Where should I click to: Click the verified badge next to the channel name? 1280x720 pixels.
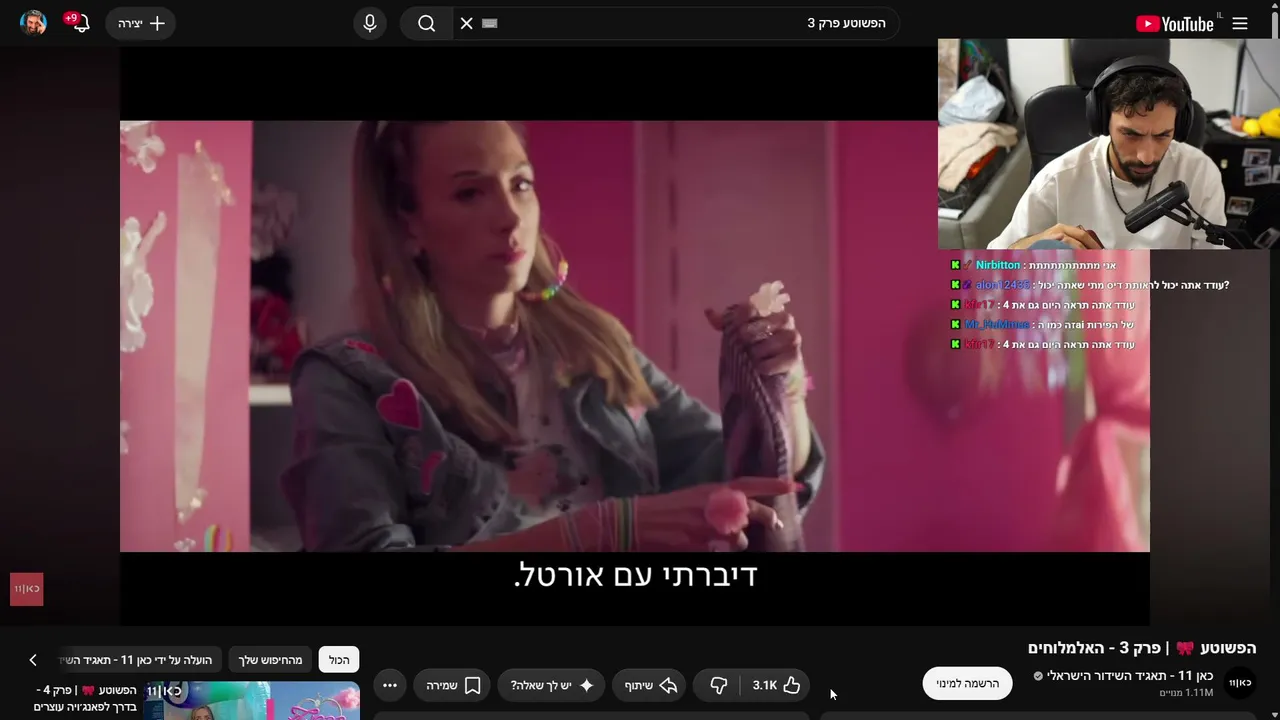tap(1038, 676)
